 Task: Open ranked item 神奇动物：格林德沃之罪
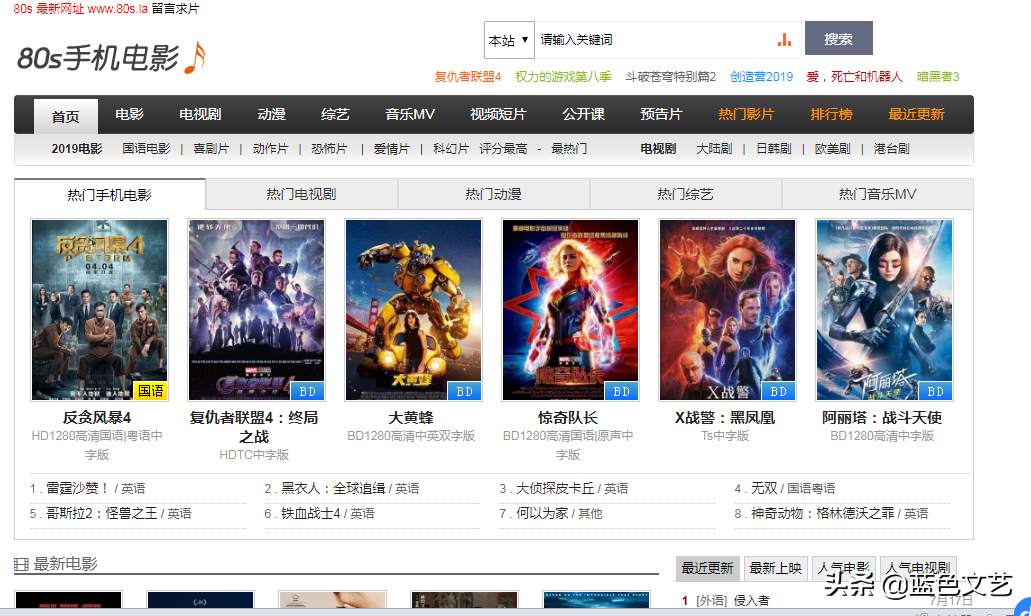[x=823, y=513]
